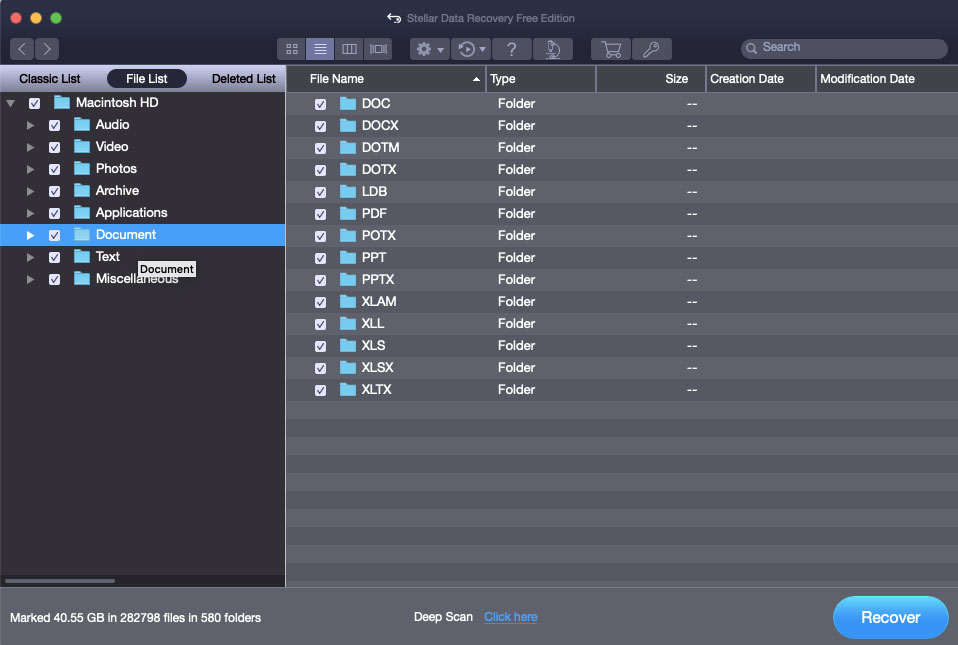Viewport: 958px width, 645px height.
Task: Open the resume recovery history menu
Action: [x=472, y=49]
